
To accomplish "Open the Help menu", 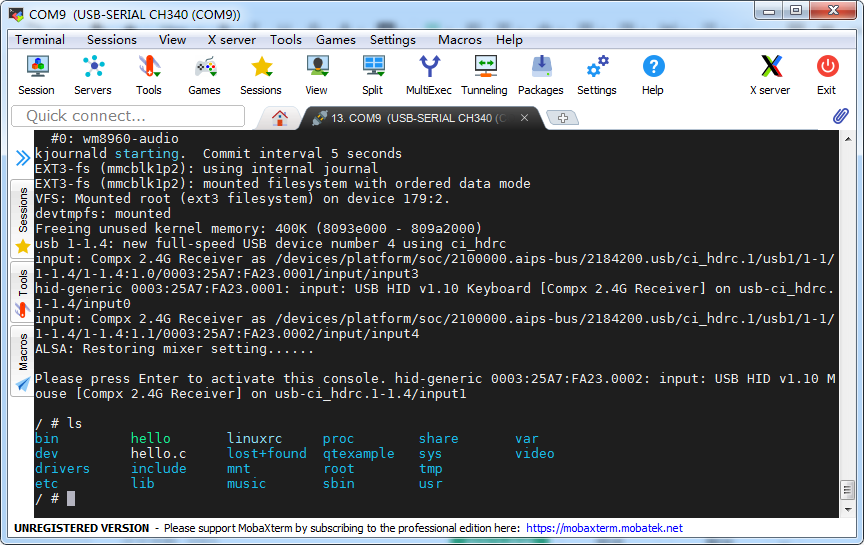I will pos(509,40).
